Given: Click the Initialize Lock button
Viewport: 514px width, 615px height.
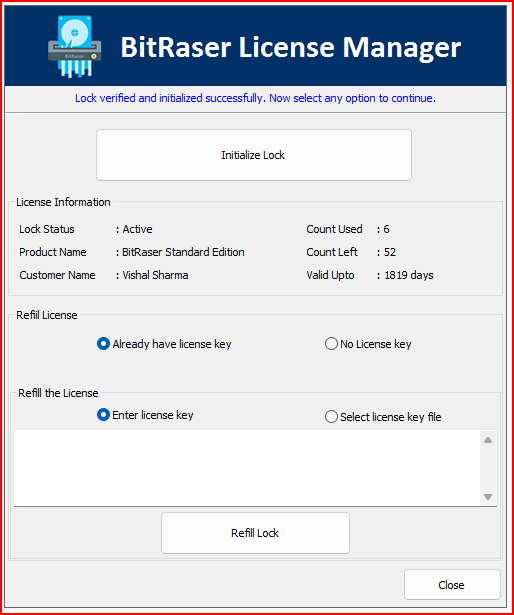Looking at the screenshot, I should coord(254,155).
